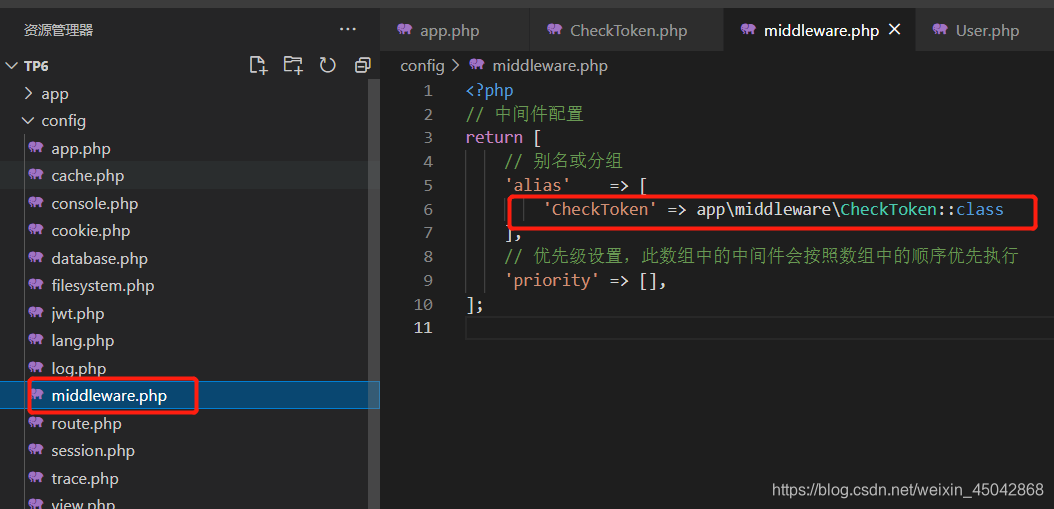
Task: Switch to the app.php tab
Action: click(449, 31)
